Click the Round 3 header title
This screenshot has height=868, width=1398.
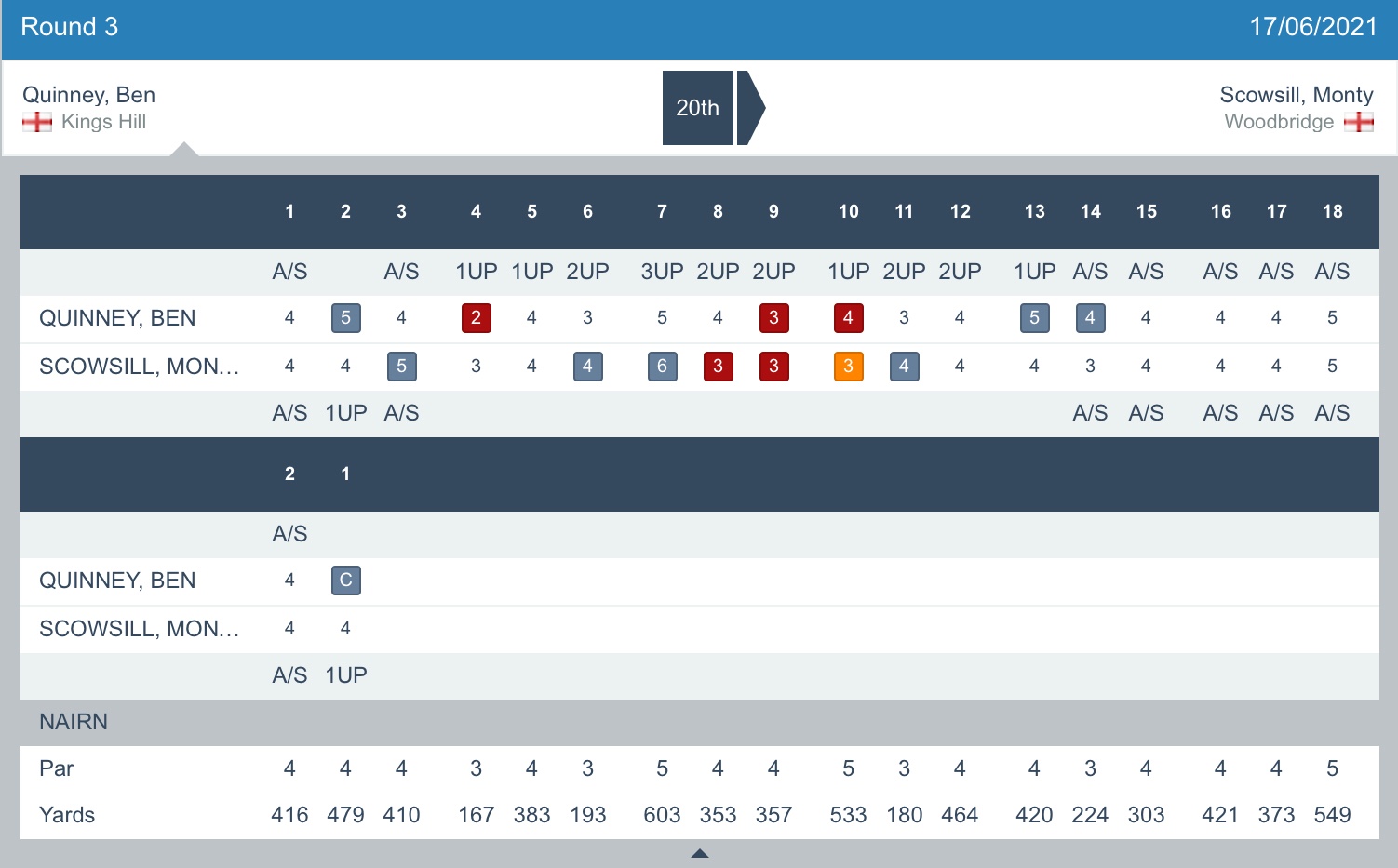70,27
